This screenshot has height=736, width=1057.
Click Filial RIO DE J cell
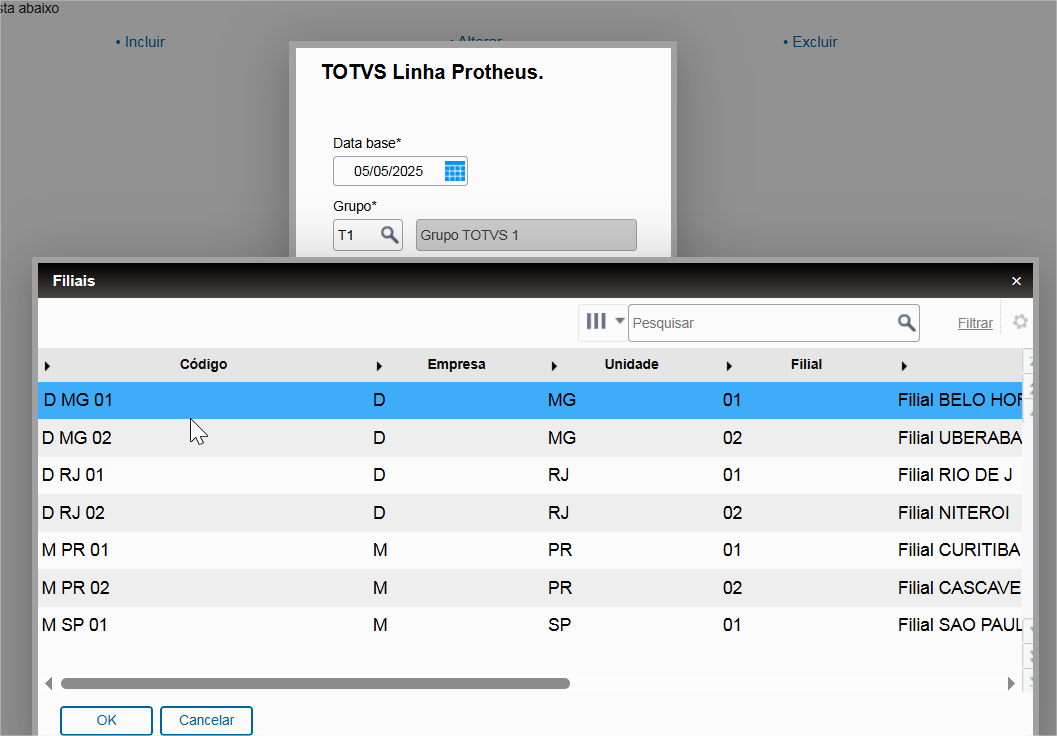955,475
